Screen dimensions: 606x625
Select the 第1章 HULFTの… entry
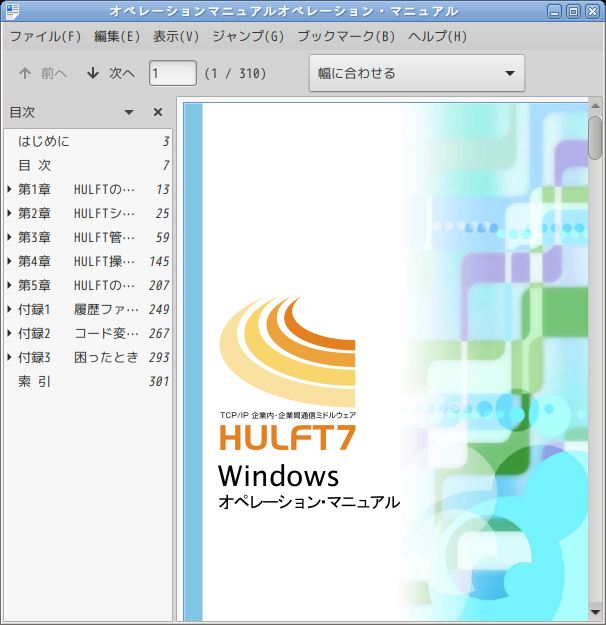pyautogui.click(x=89, y=189)
